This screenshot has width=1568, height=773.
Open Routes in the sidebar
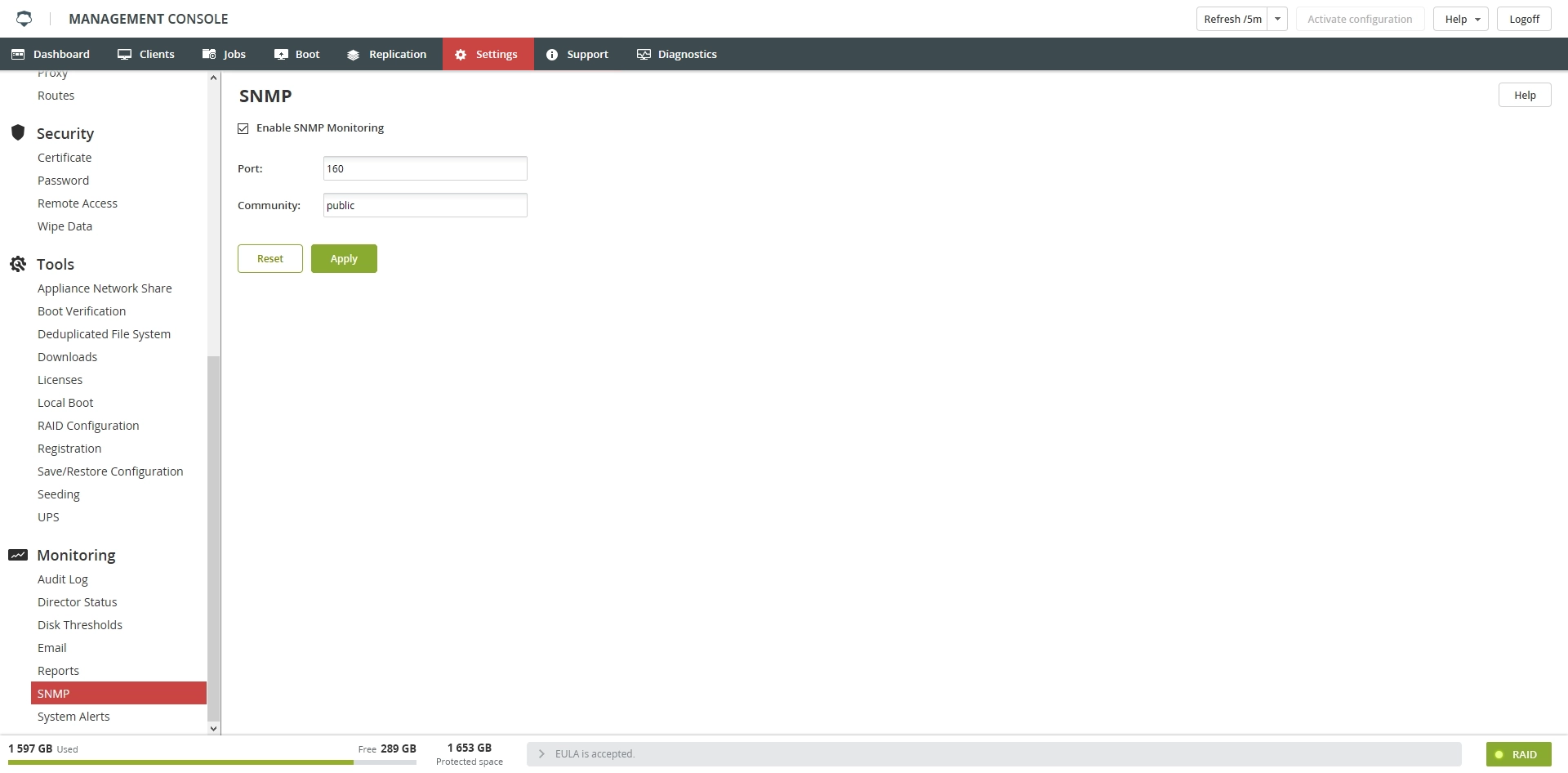pos(56,96)
